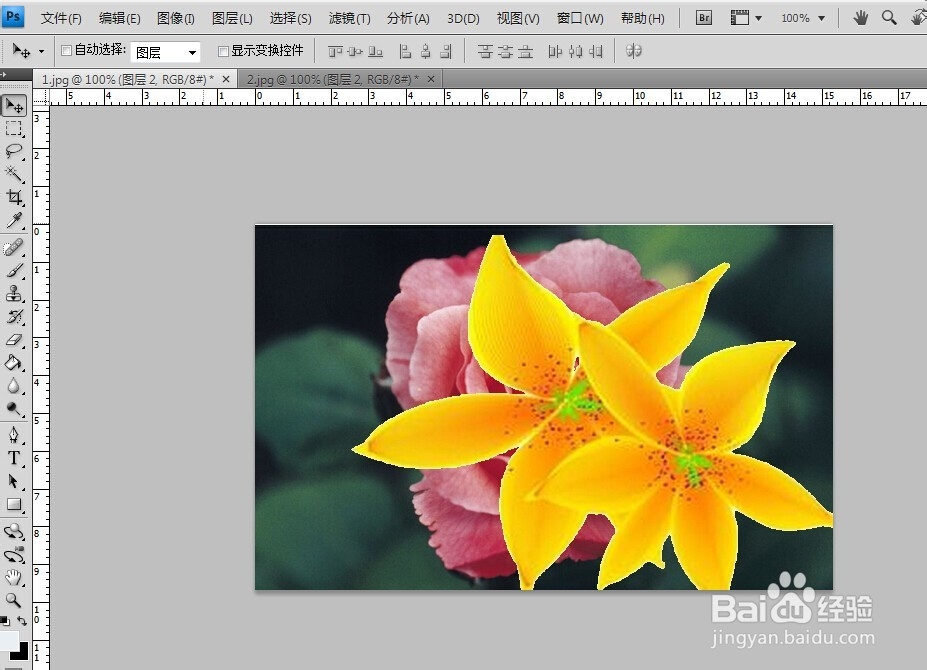The image size is (927, 670).
Task: Select the Eraser tool
Action: coord(14,339)
